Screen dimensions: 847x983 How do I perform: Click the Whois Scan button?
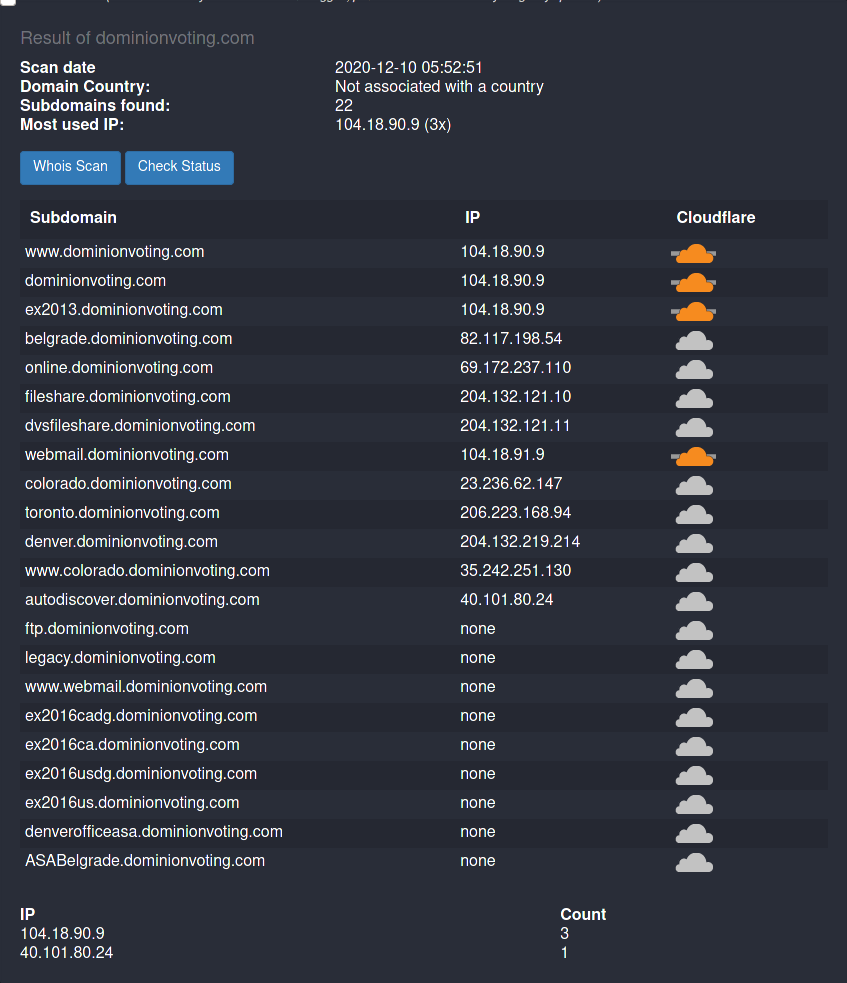click(70, 167)
